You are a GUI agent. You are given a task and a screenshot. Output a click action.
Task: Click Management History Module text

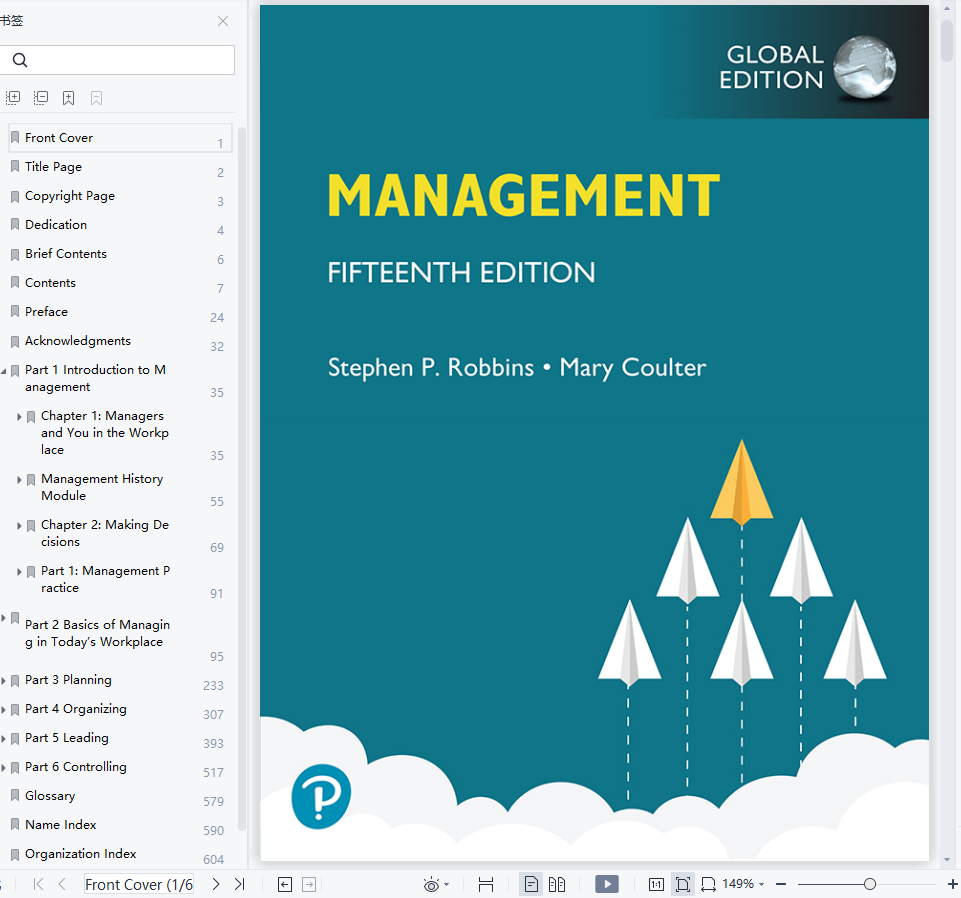[102, 487]
